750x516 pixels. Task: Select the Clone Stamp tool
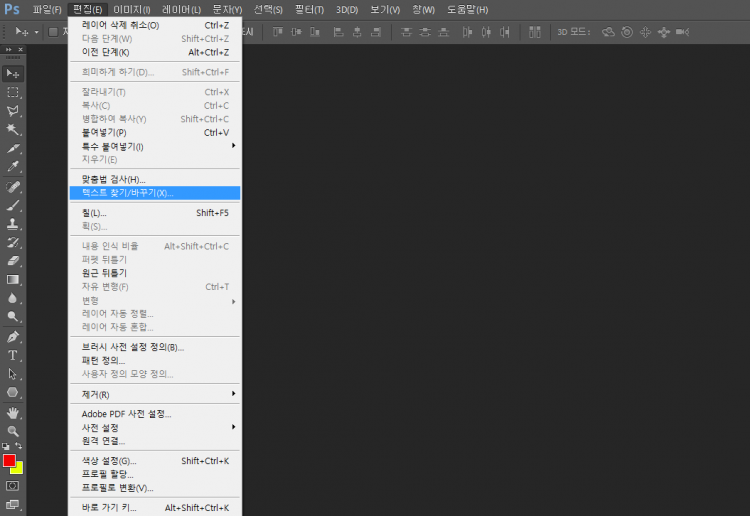tap(13, 224)
